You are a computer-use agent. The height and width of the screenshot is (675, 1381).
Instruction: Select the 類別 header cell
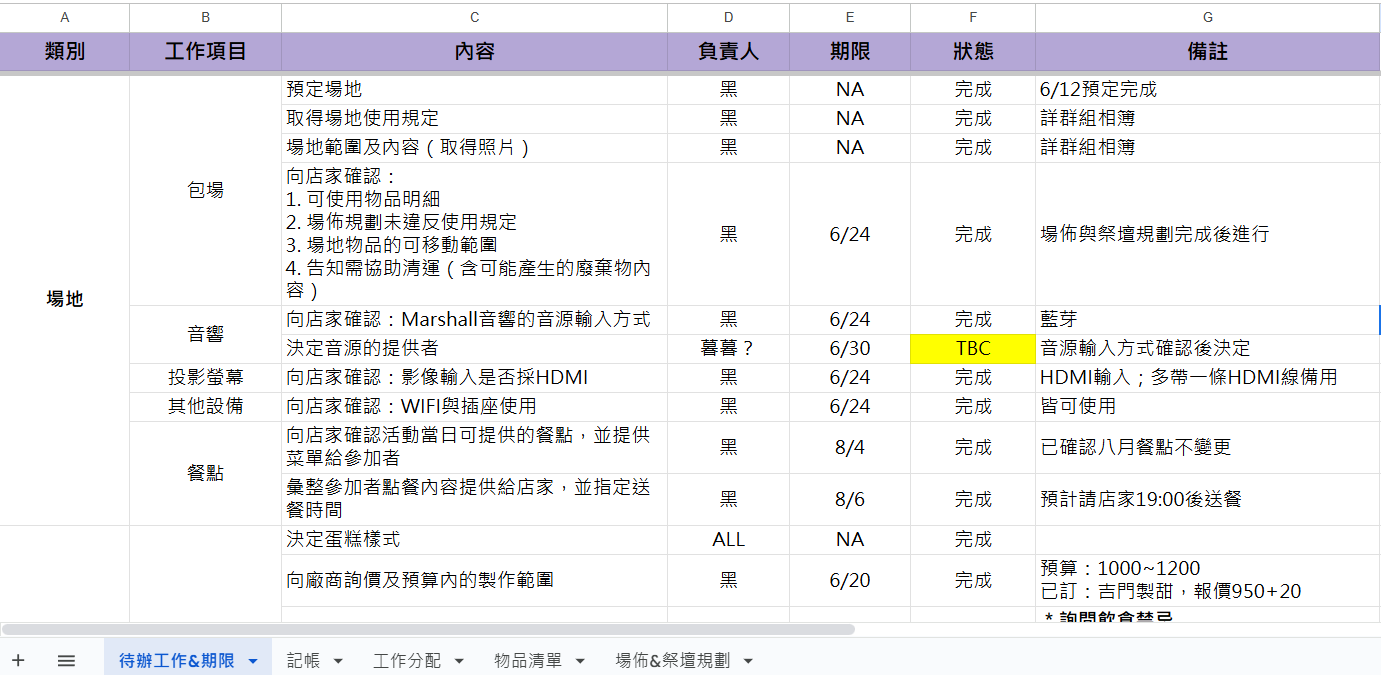(x=65, y=52)
